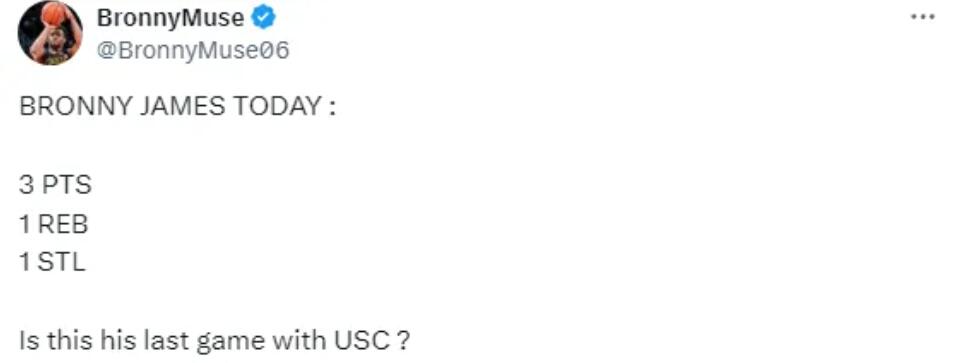Select the '3 PTS' stat line

55,185
